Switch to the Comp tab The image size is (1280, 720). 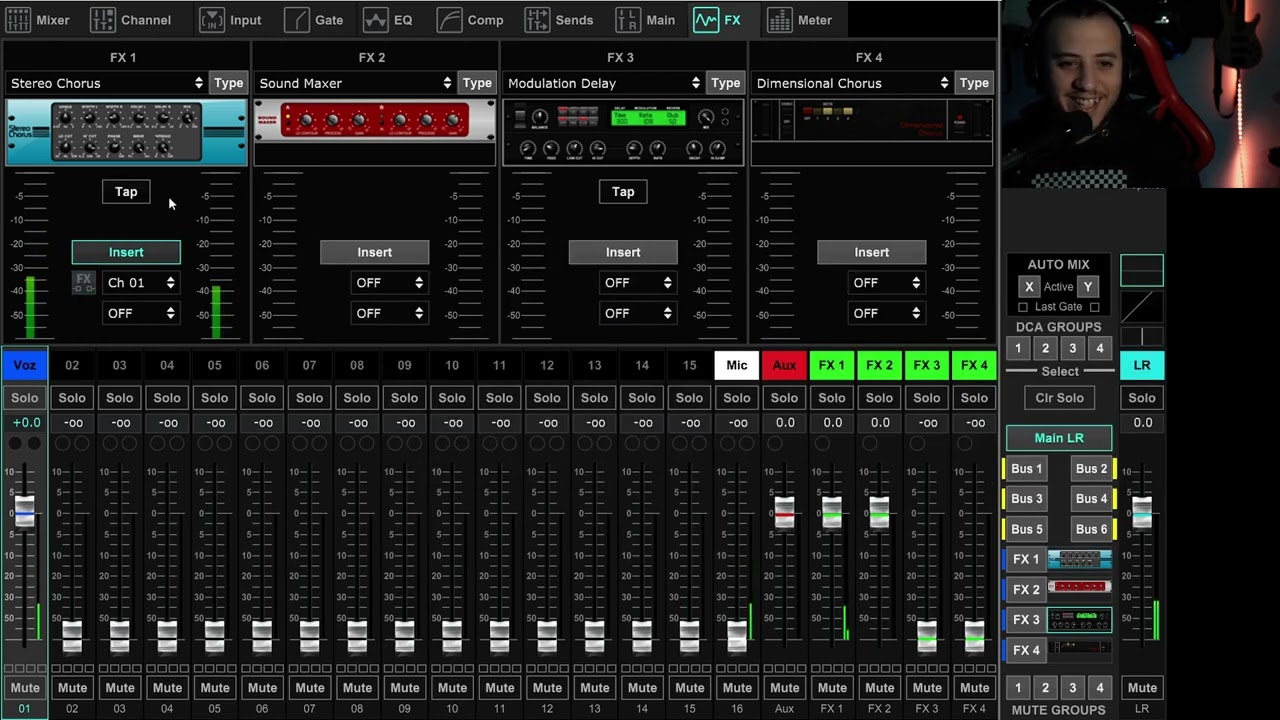[x=470, y=20]
